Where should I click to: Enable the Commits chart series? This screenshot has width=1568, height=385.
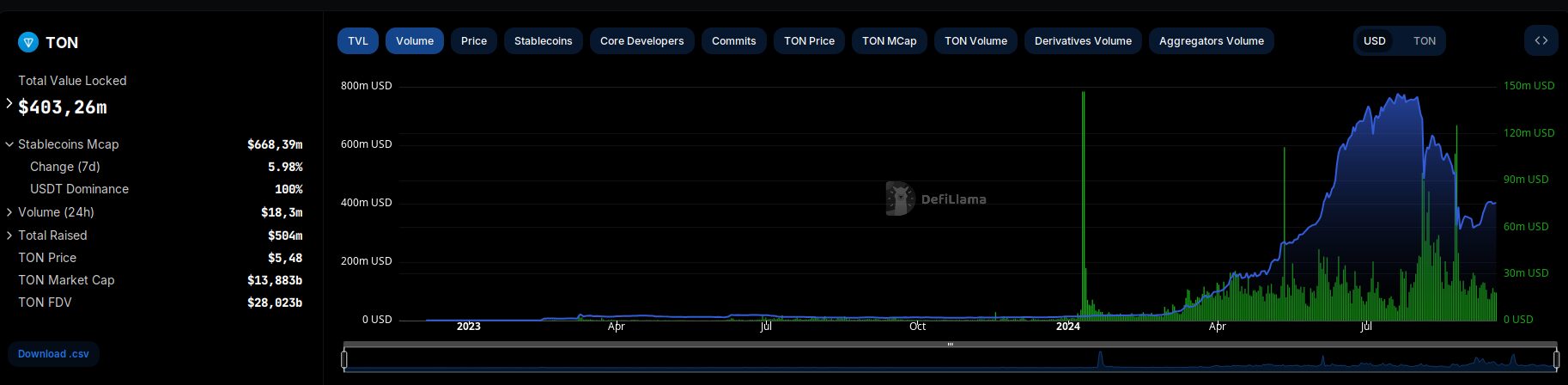pos(734,40)
